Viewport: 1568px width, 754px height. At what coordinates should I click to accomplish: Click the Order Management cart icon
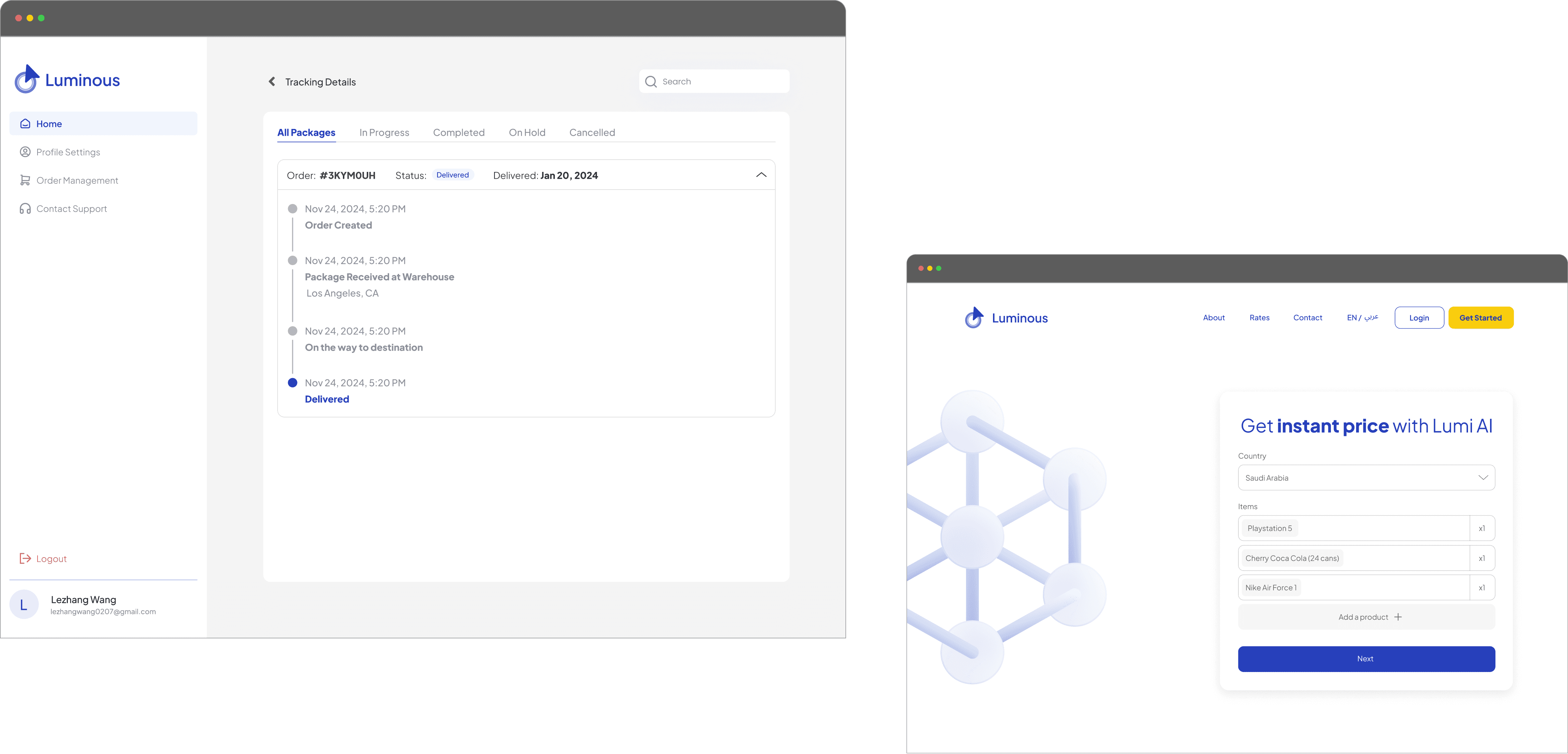coord(25,180)
